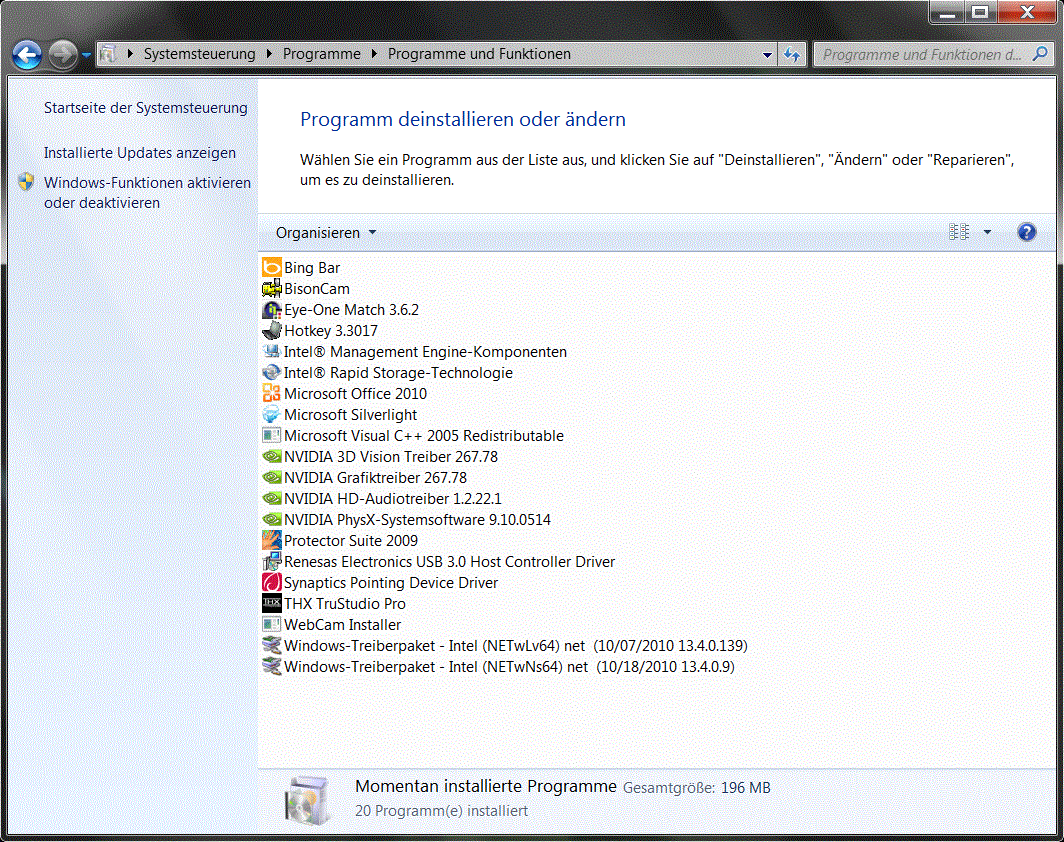1064x842 pixels.
Task: Click the NVIDIA HD-Audiotreiber icon
Action: (x=271, y=499)
